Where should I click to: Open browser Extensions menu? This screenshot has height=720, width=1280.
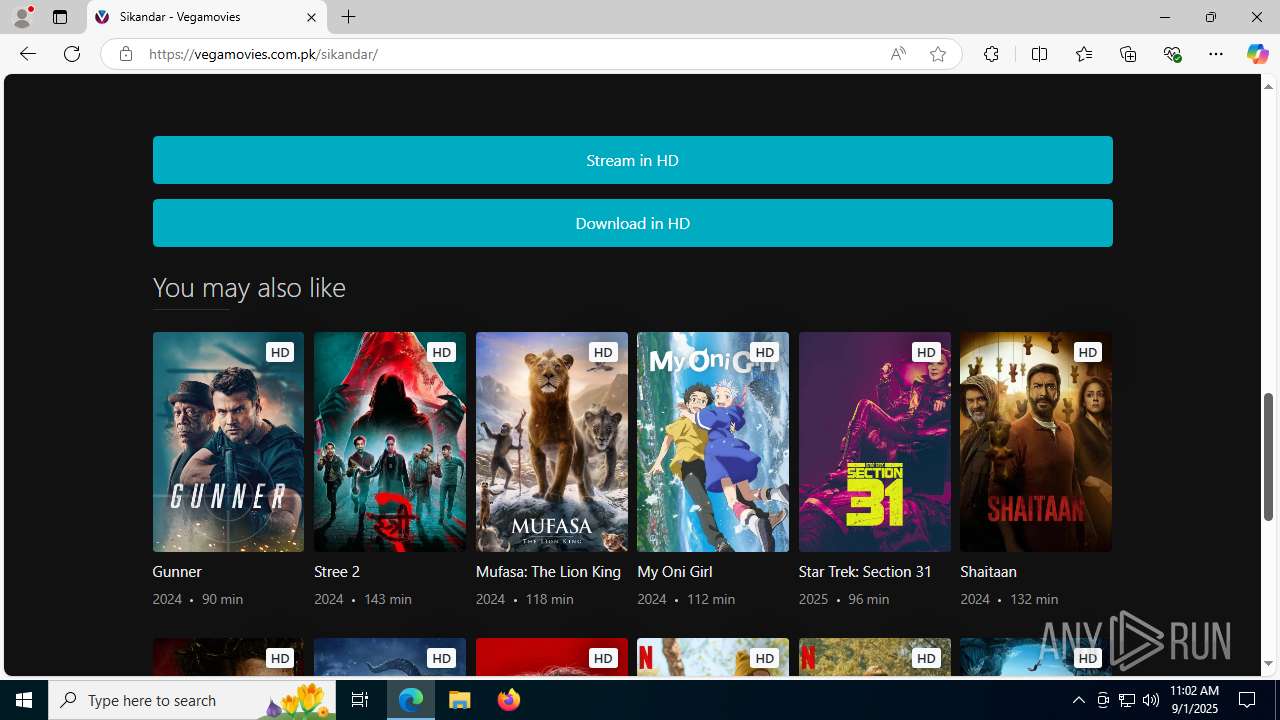[x=991, y=54]
